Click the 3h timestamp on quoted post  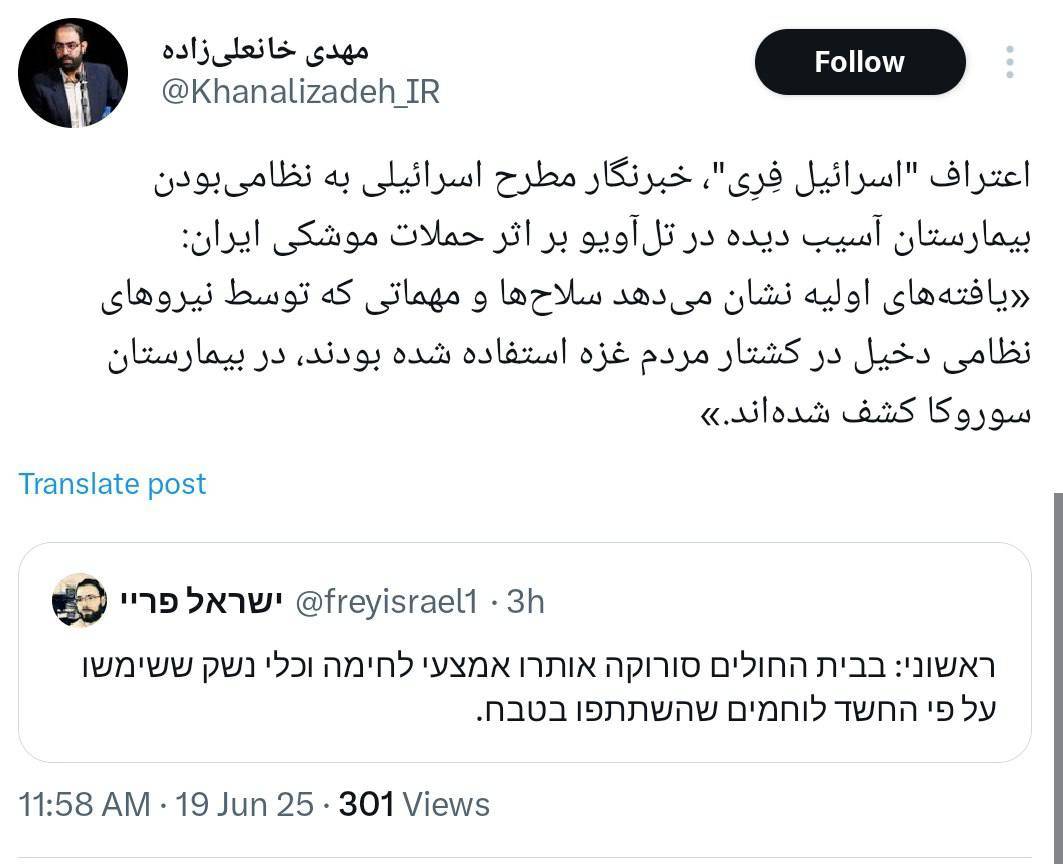pos(525,601)
